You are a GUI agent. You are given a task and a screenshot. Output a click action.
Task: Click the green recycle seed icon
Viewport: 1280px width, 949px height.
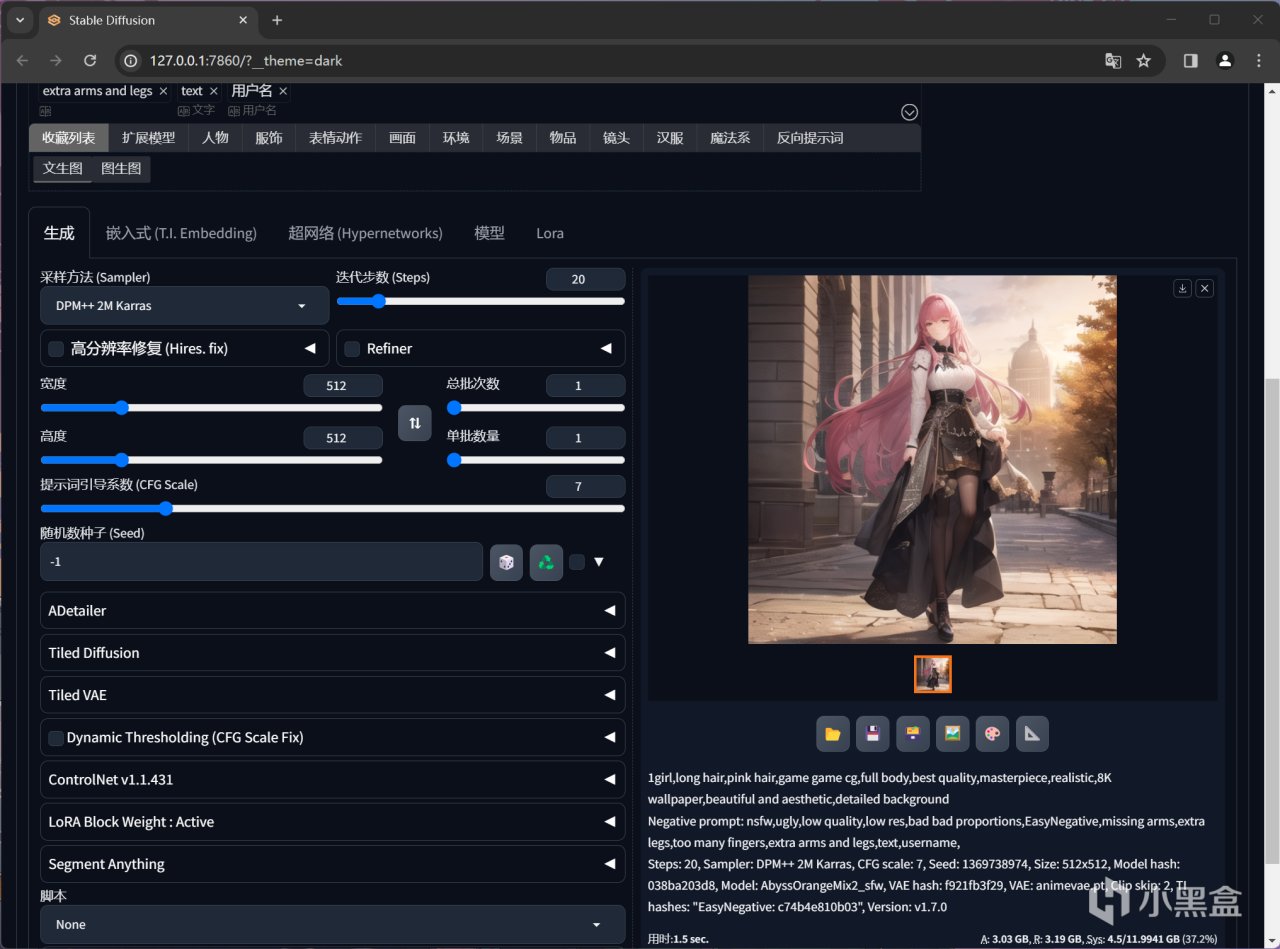(546, 562)
